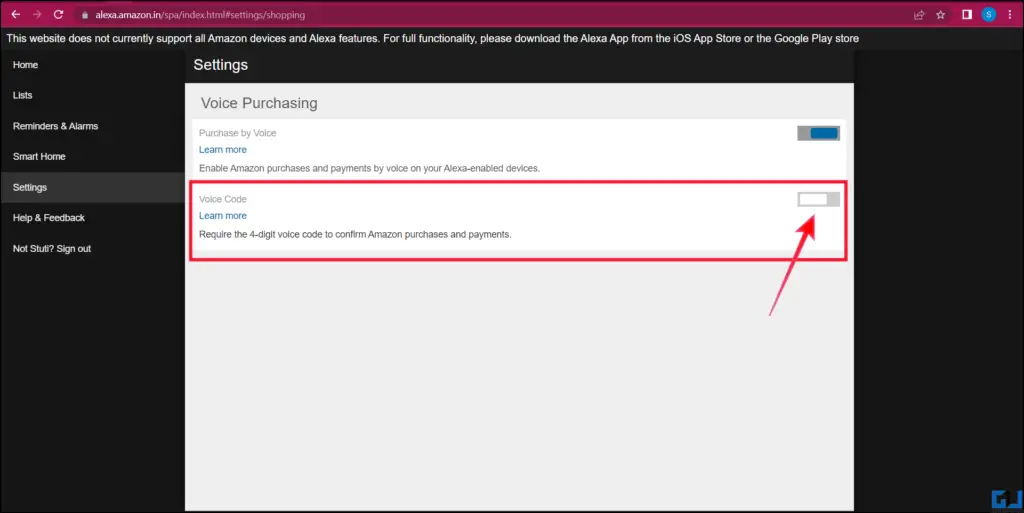Viewport: 1024px width, 513px height.
Task: Open the browser side panel icon
Action: click(x=967, y=14)
